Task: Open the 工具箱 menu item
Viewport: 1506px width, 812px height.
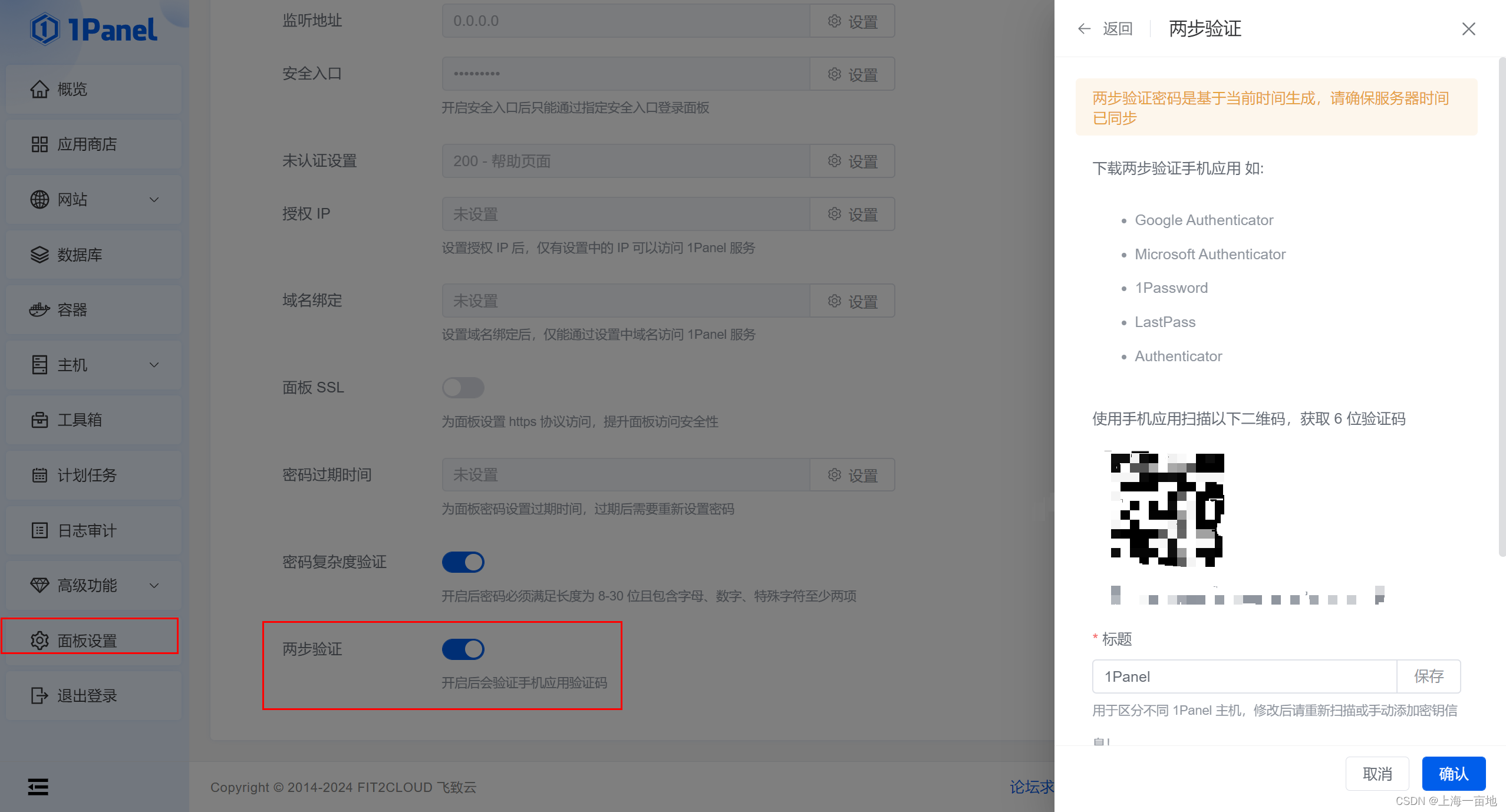Action: pos(94,420)
